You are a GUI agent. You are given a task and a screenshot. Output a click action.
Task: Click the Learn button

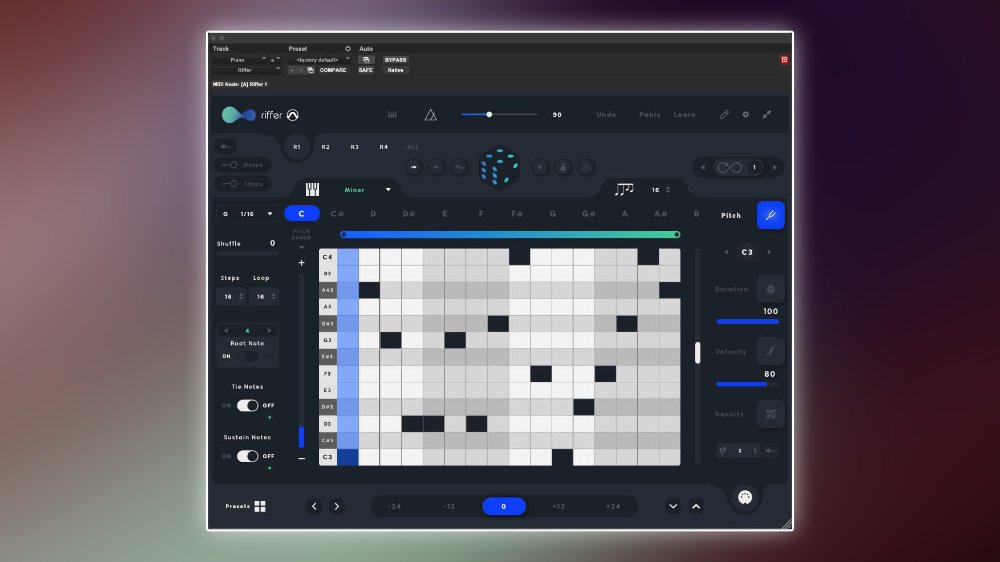(x=685, y=115)
